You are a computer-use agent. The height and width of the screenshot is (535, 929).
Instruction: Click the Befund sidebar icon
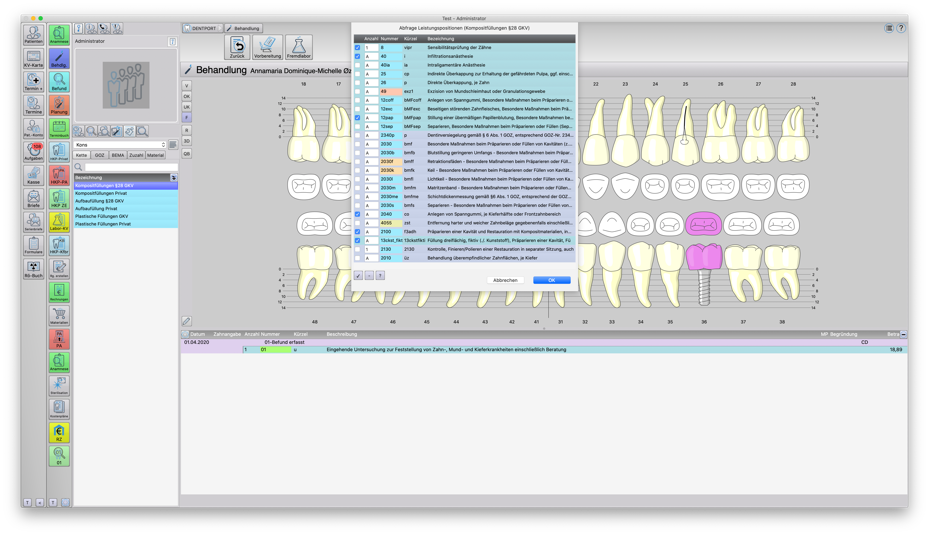59,81
